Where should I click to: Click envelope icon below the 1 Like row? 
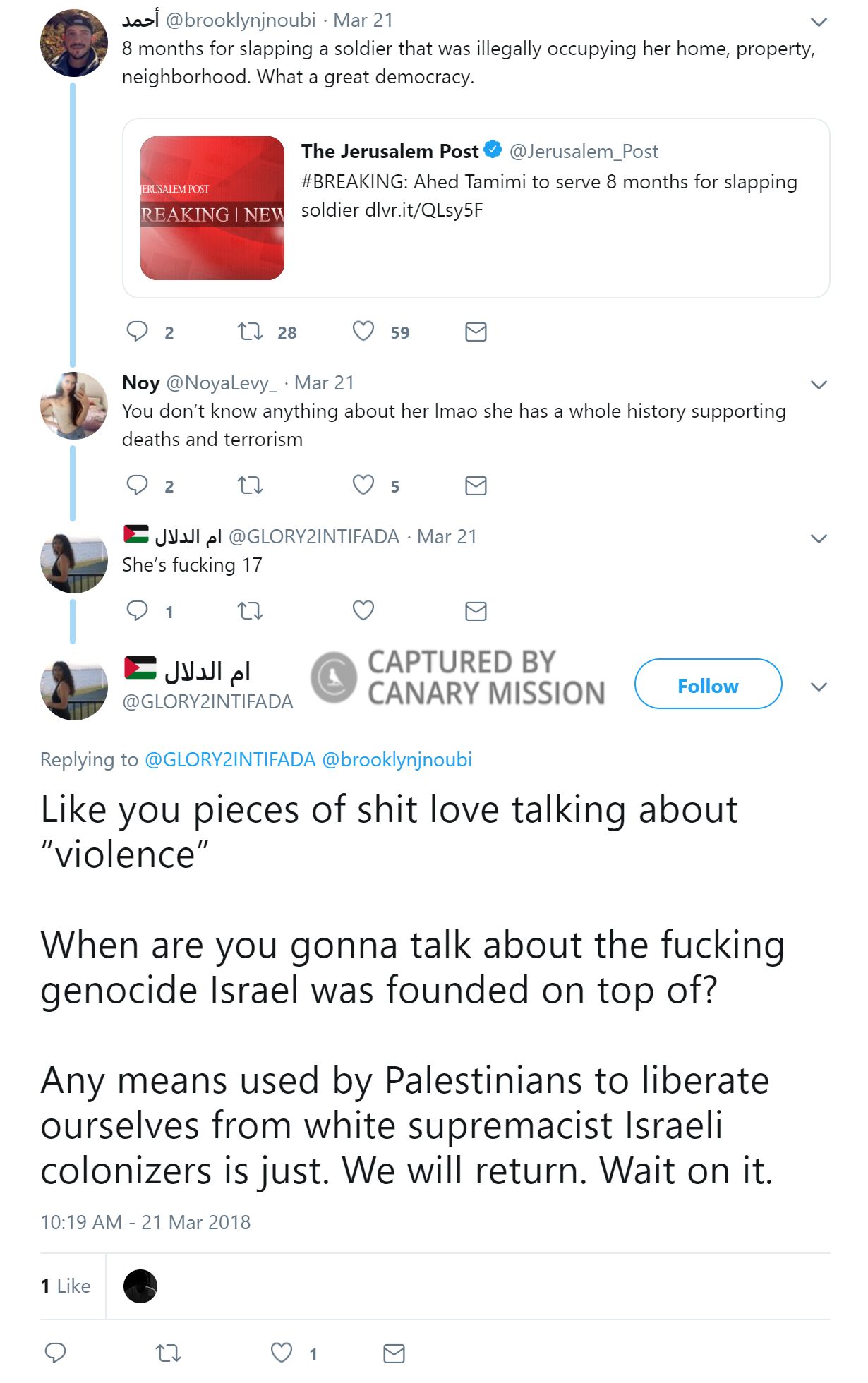(394, 1353)
